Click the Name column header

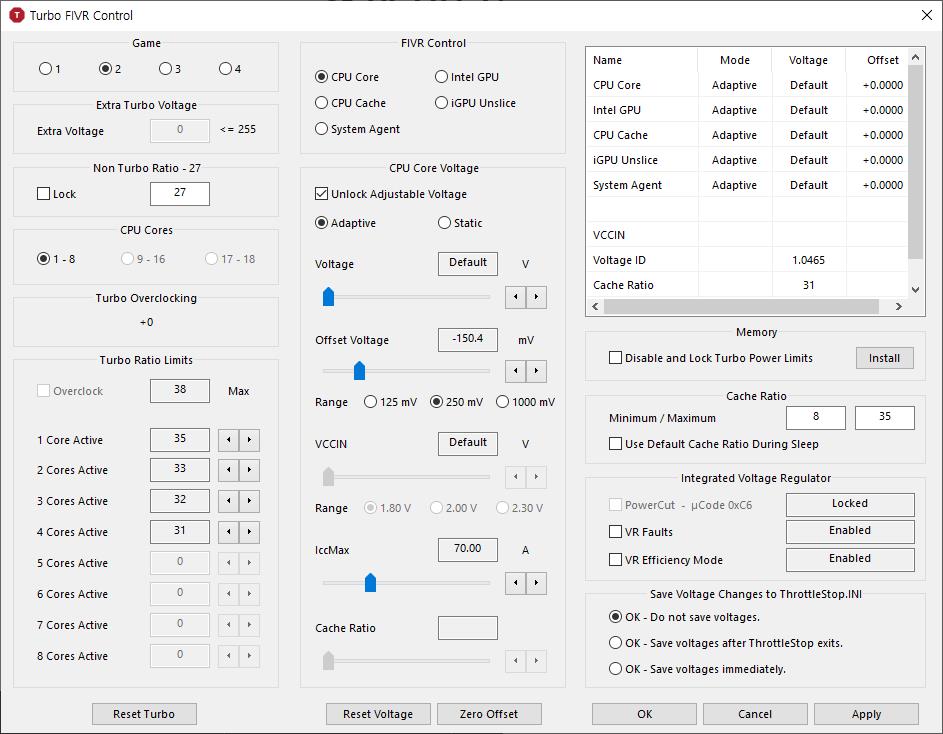[x=642, y=60]
